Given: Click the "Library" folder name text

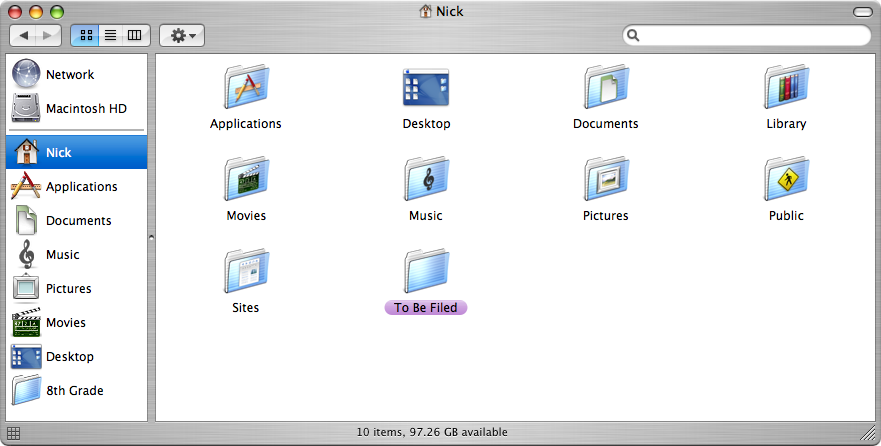Looking at the screenshot, I should point(786,124).
